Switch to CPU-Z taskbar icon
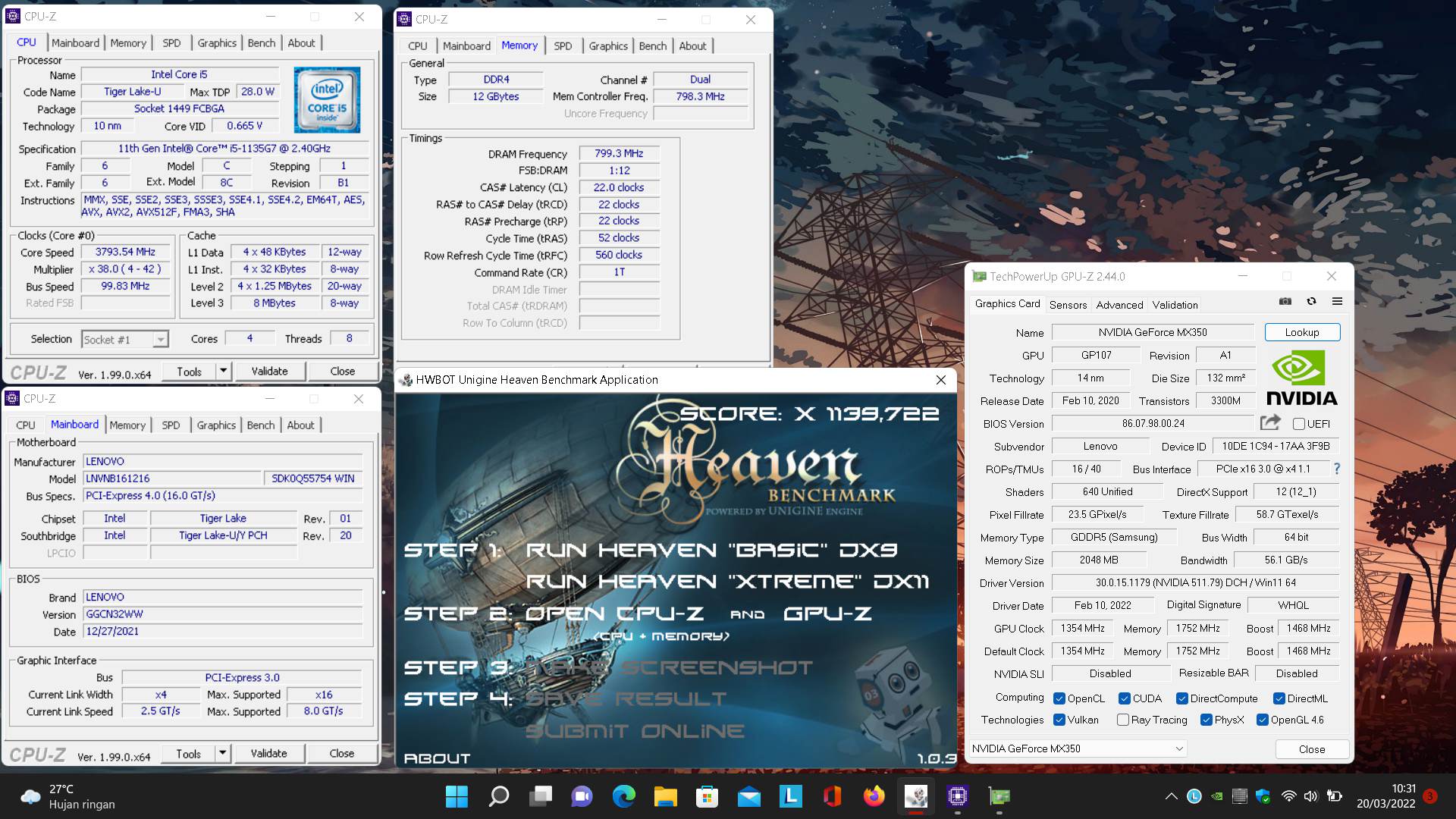The width and height of the screenshot is (1456, 819). tap(957, 796)
